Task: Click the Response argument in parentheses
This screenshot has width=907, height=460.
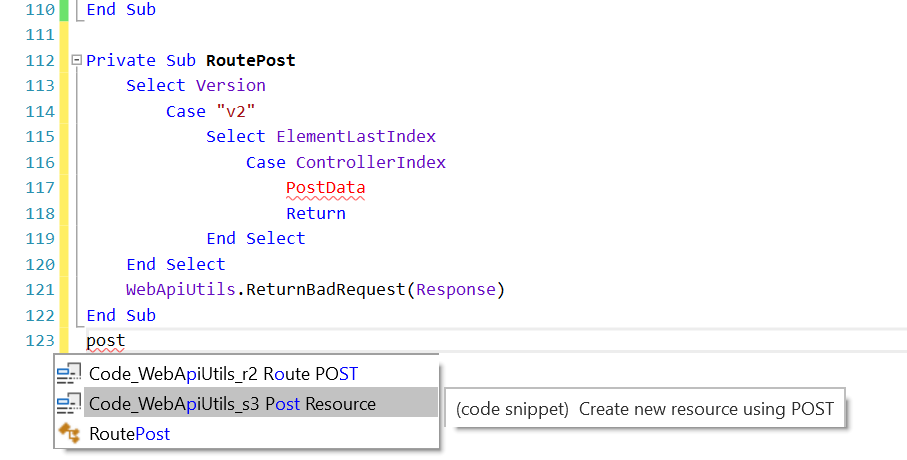Action: pos(456,290)
